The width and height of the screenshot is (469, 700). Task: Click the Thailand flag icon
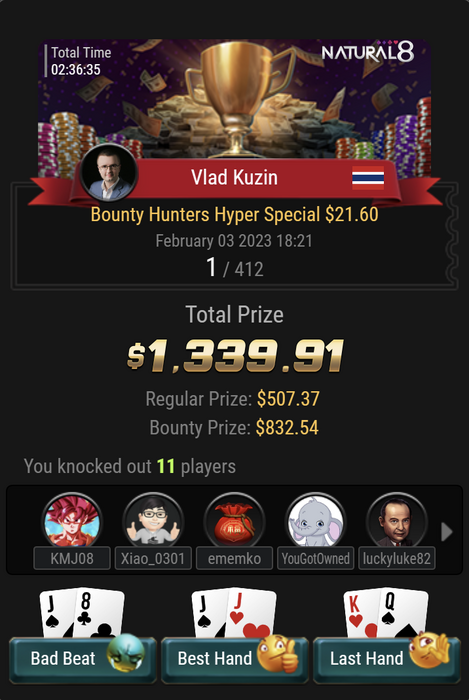[x=368, y=178]
